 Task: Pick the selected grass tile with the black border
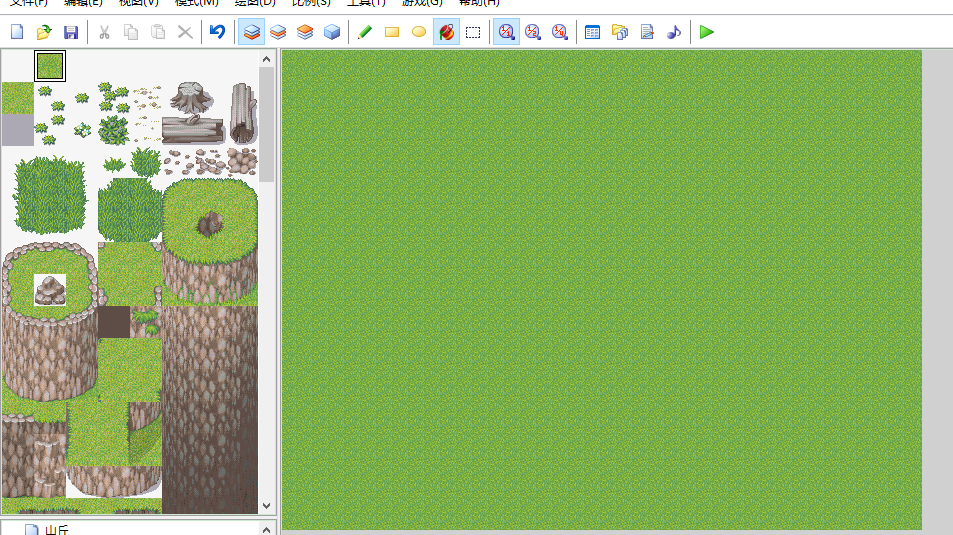point(50,66)
